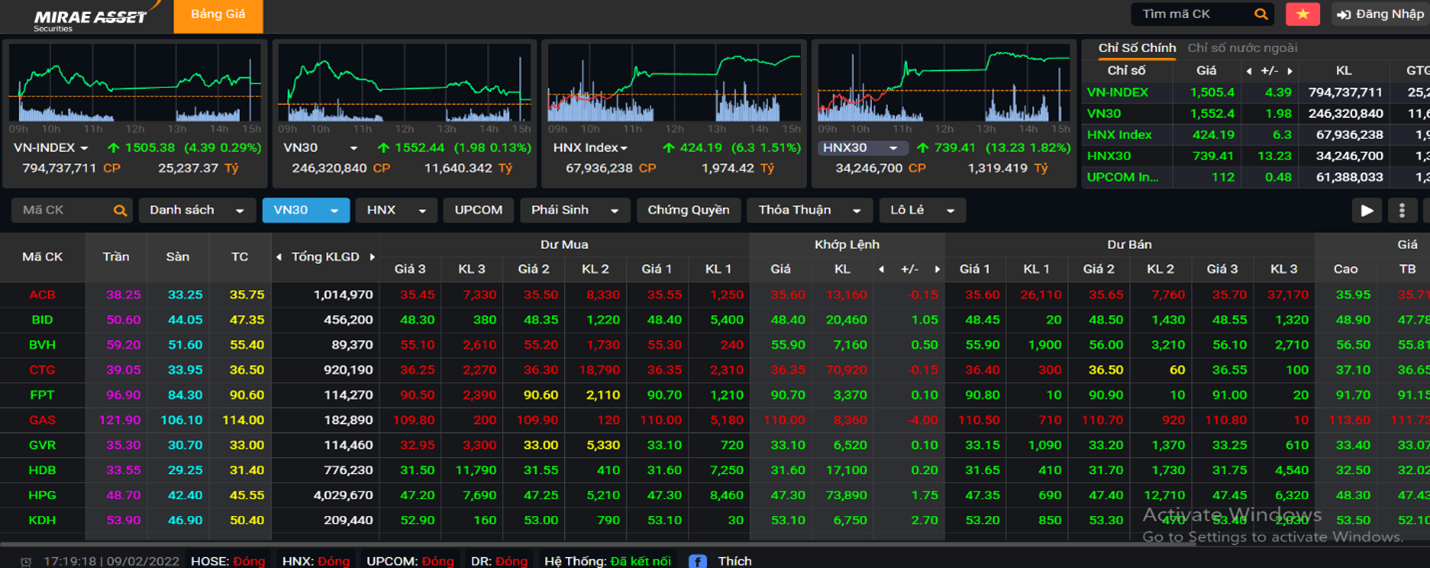Click the Dư Bán column group header

coord(1129,245)
